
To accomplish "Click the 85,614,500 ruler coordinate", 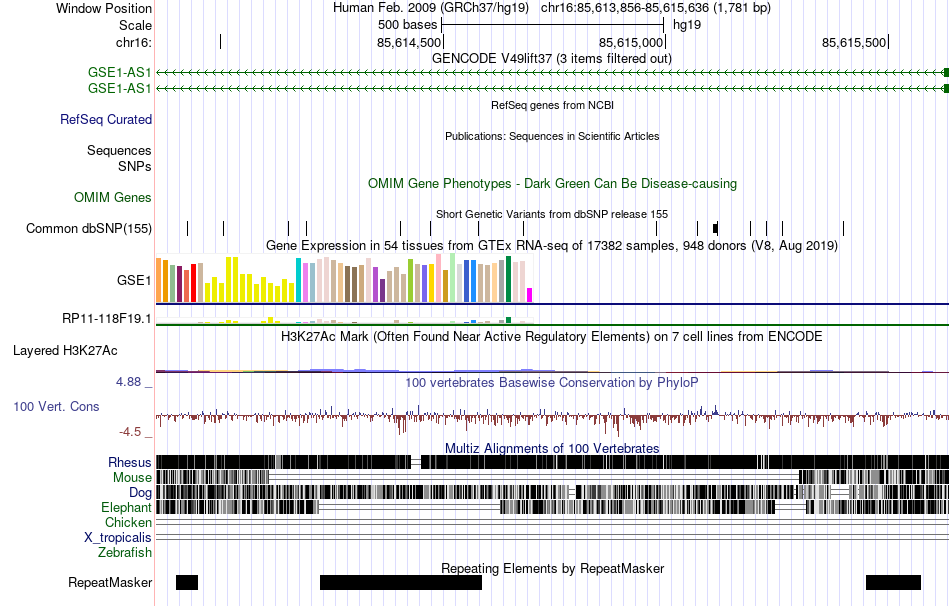I will point(409,42).
